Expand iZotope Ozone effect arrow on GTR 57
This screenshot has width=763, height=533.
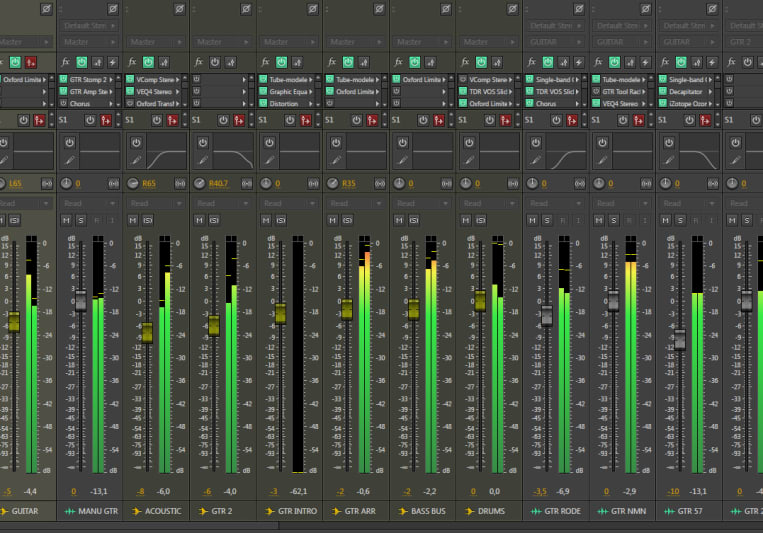coord(710,103)
